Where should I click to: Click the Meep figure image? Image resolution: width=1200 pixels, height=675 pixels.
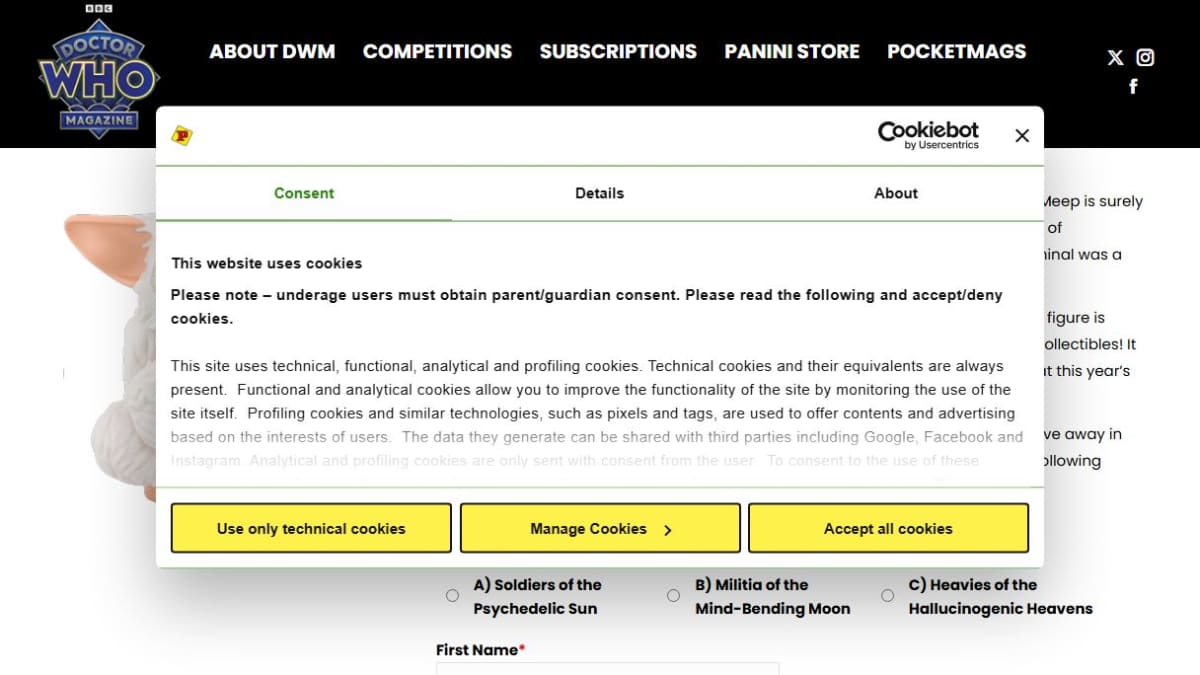click(110, 355)
